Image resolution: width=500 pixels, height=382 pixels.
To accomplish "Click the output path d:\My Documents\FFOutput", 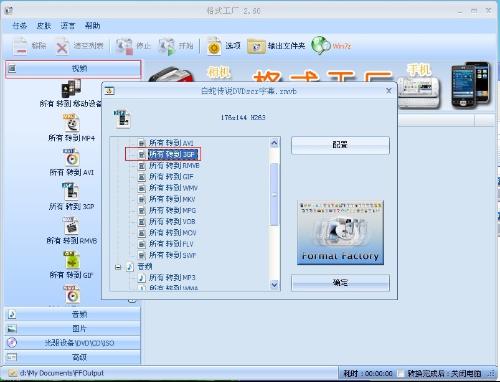I will pyautogui.click(x=62, y=373).
